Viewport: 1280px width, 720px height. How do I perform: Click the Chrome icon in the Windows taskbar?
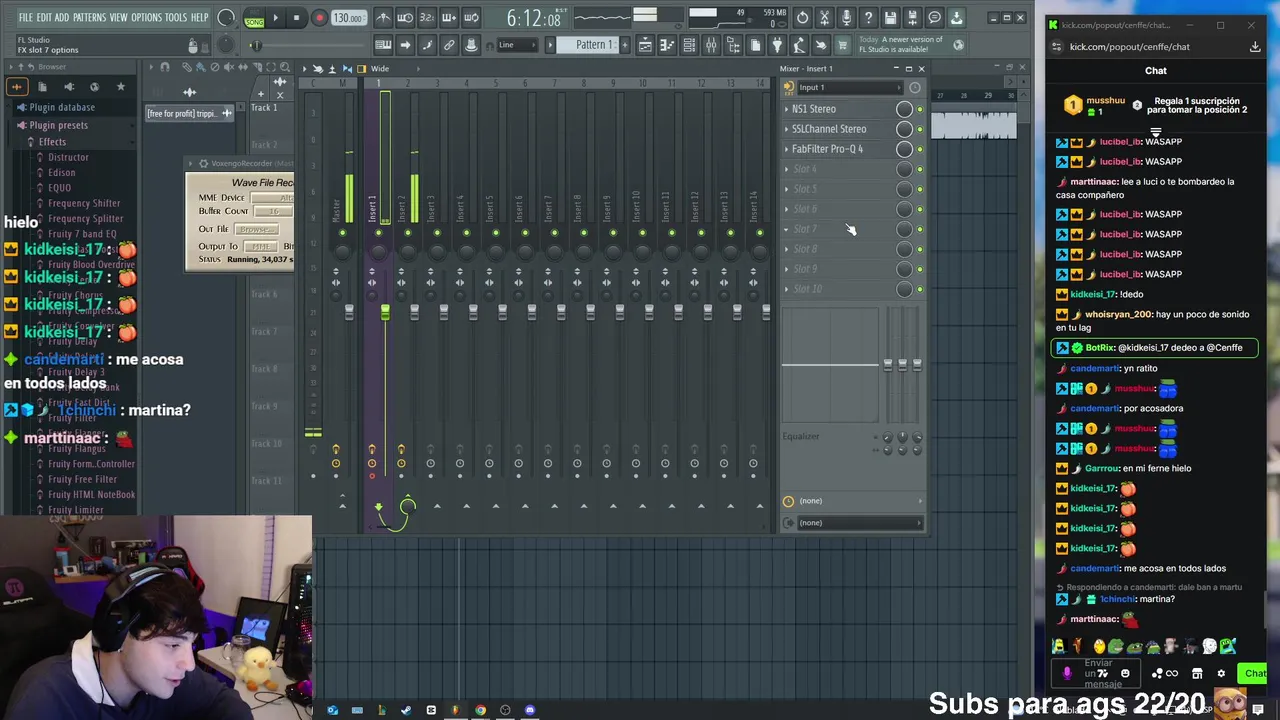pyautogui.click(x=480, y=711)
